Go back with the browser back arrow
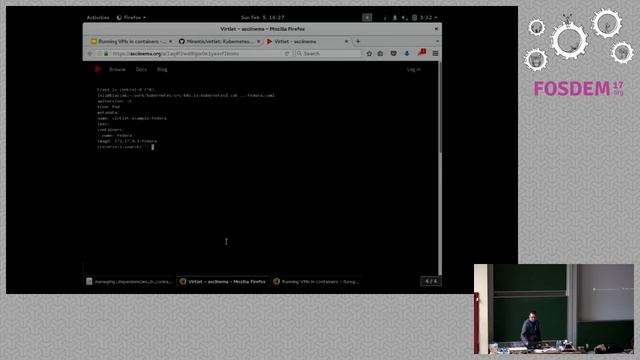The image size is (640, 360). pyautogui.click(x=90, y=53)
